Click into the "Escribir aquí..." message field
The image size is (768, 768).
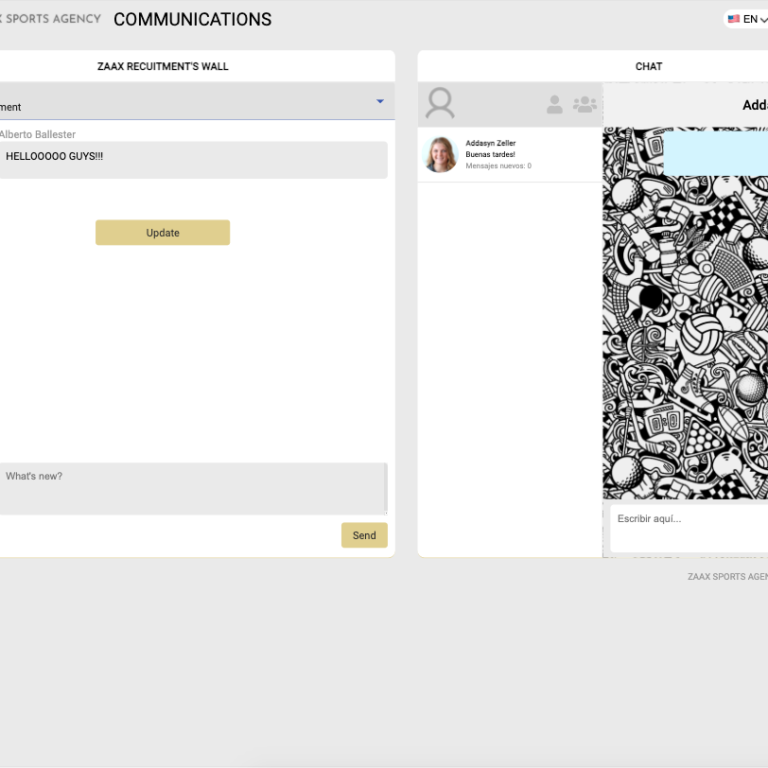pos(688,527)
